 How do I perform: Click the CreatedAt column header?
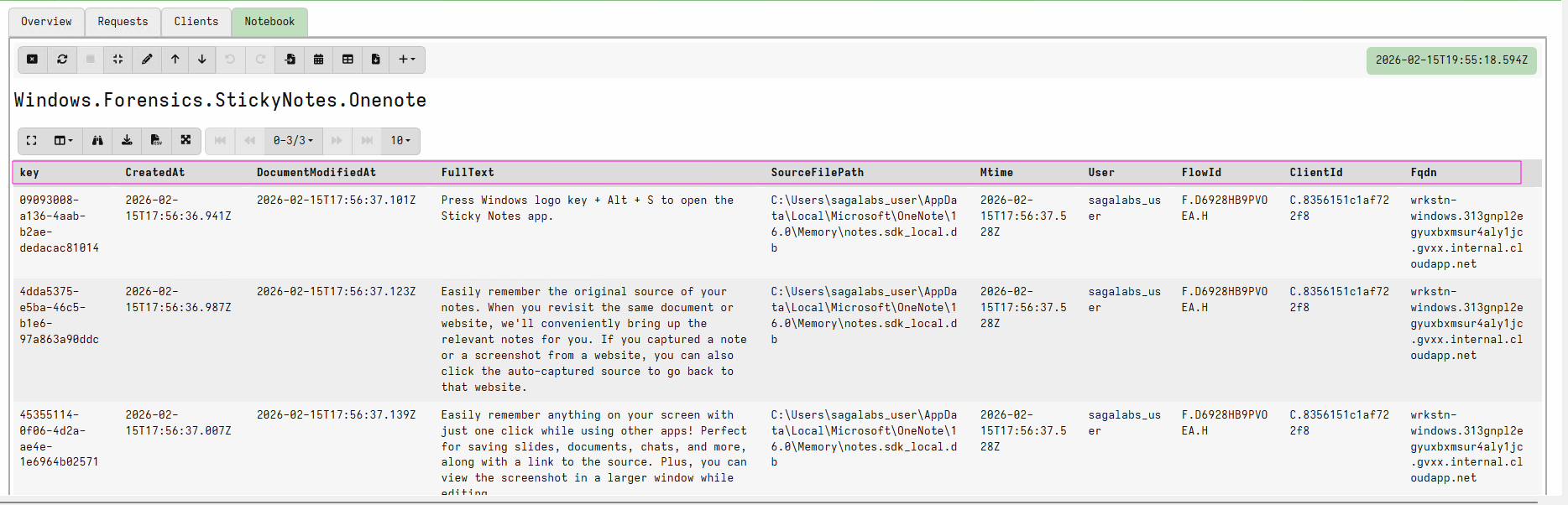tap(155, 173)
